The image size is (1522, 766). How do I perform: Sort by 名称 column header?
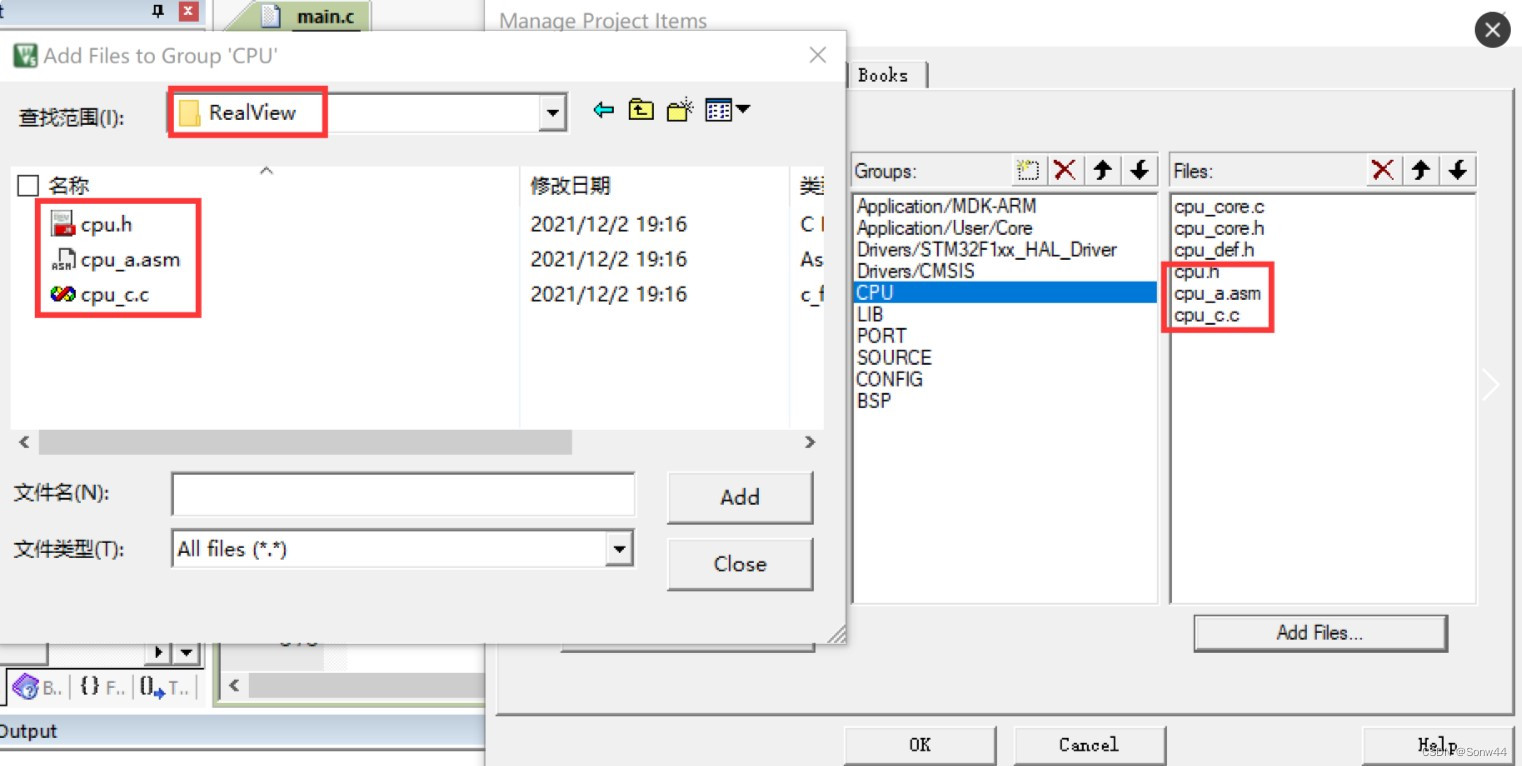coord(69,185)
